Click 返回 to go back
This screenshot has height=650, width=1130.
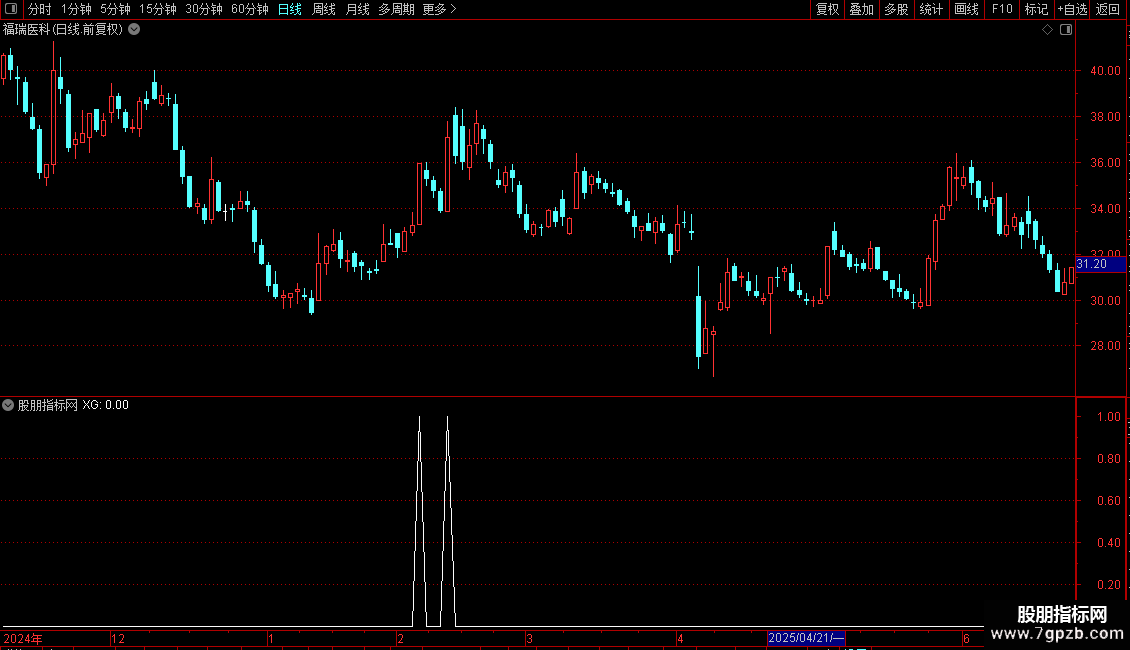tap(1108, 9)
